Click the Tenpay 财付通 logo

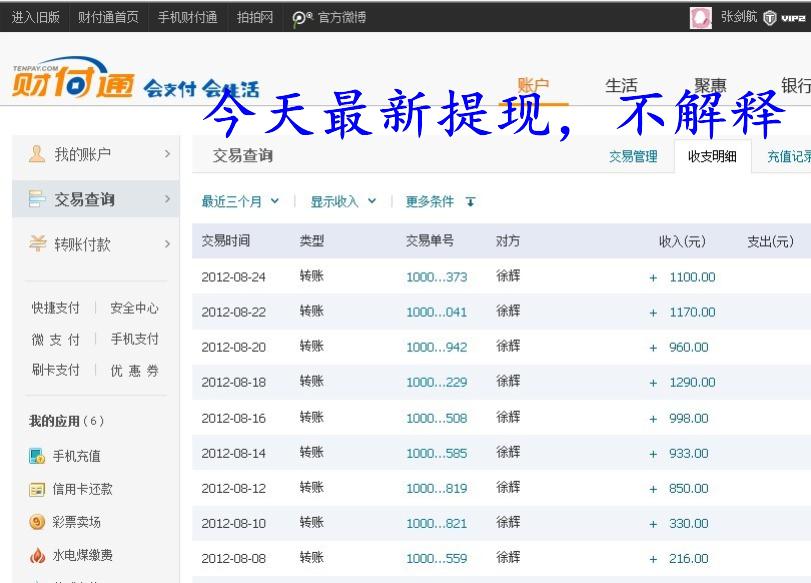point(73,82)
